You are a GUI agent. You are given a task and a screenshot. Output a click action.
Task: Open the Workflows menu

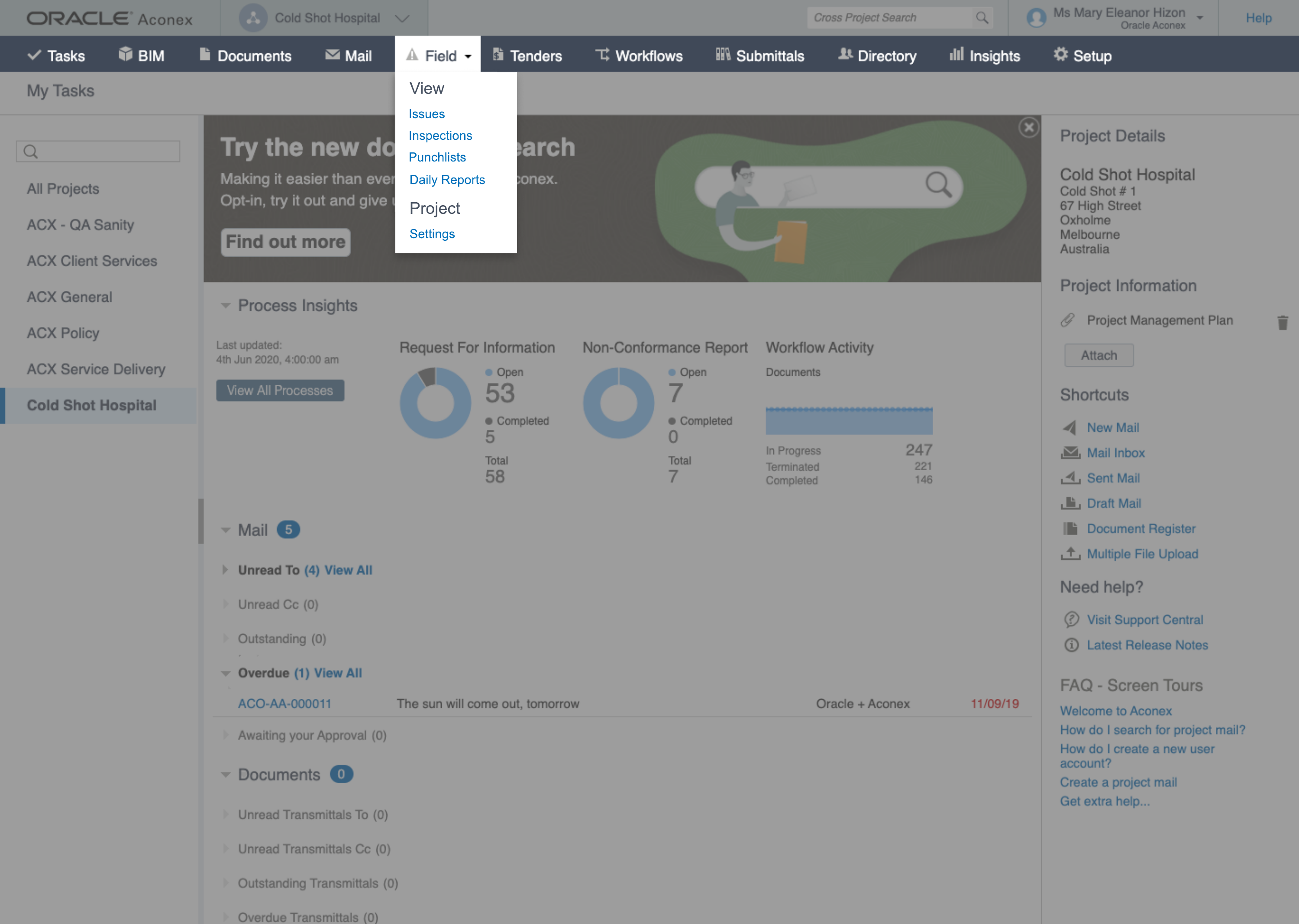[639, 55]
